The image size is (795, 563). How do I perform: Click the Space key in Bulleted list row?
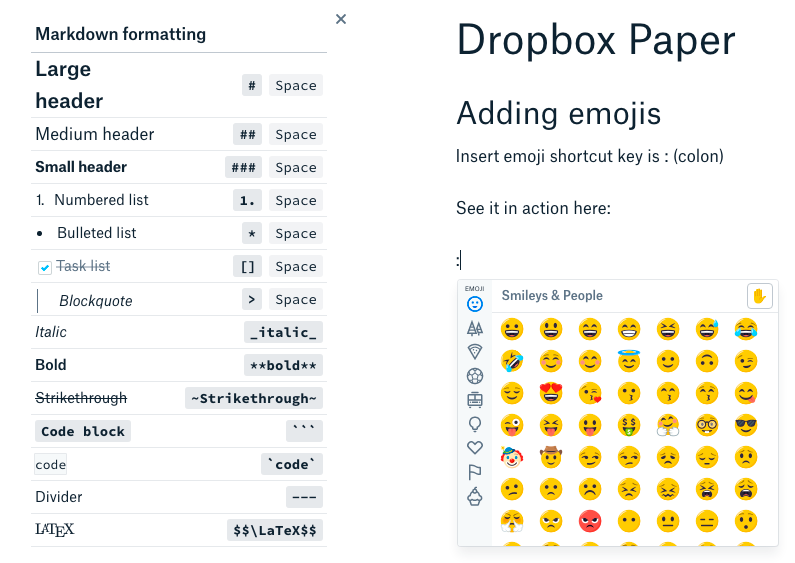[296, 233]
